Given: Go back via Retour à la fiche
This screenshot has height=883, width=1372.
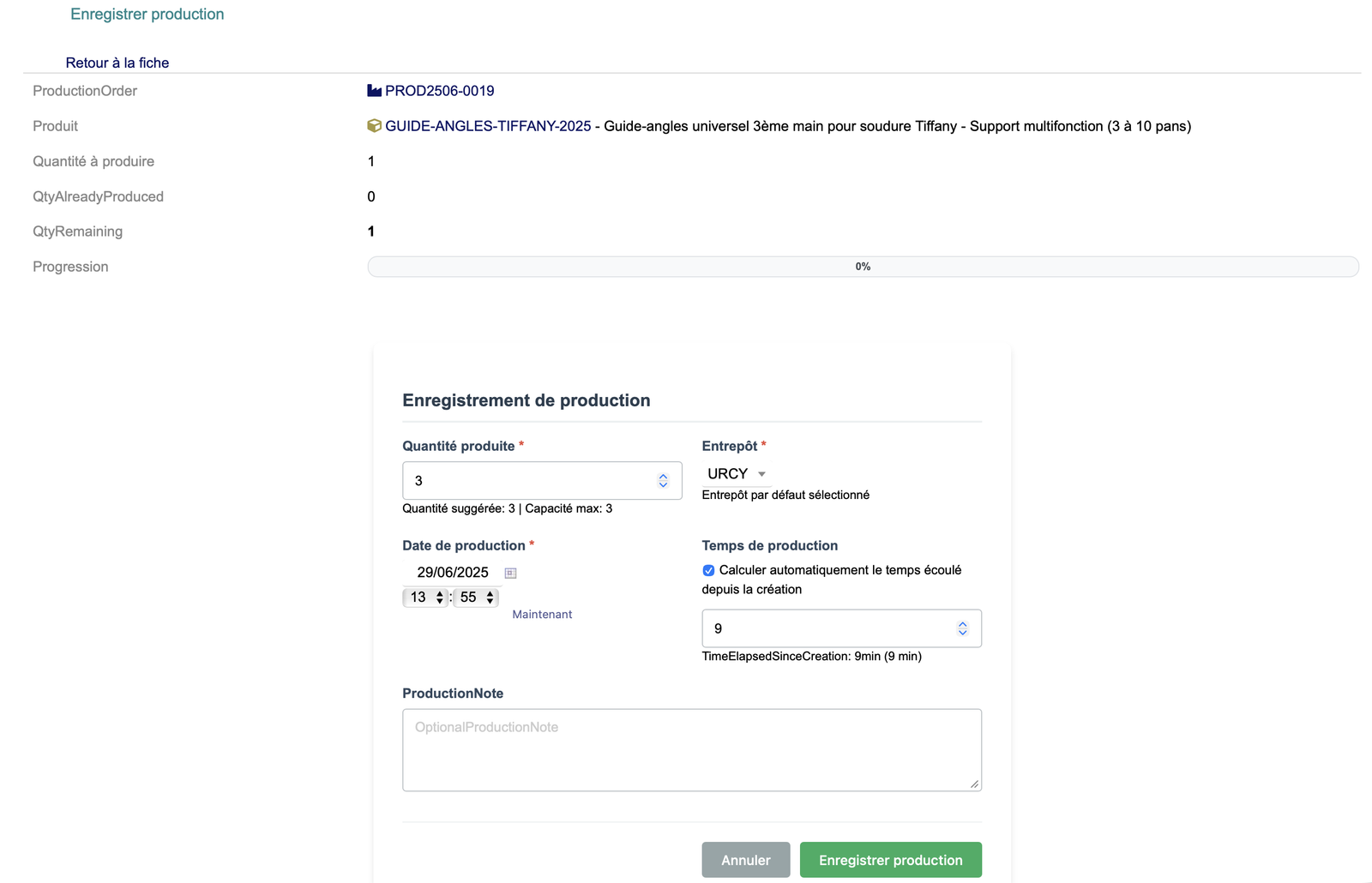Looking at the screenshot, I should click(117, 63).
